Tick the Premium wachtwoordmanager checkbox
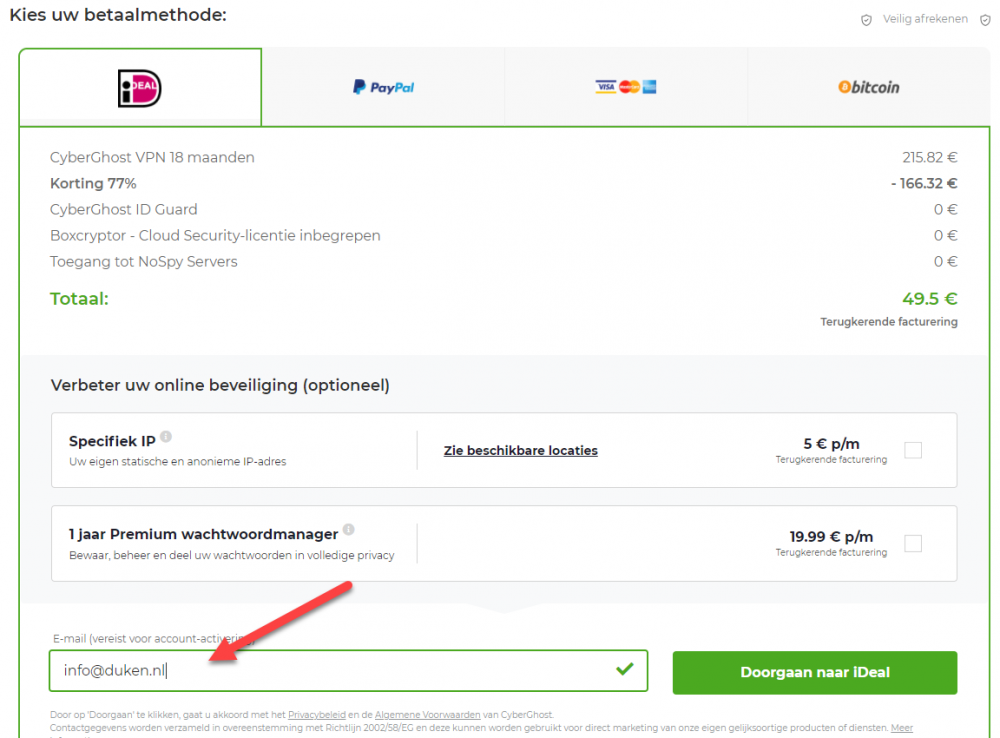This screenshot has width=1000, height=738. click(x=913, y=543)
